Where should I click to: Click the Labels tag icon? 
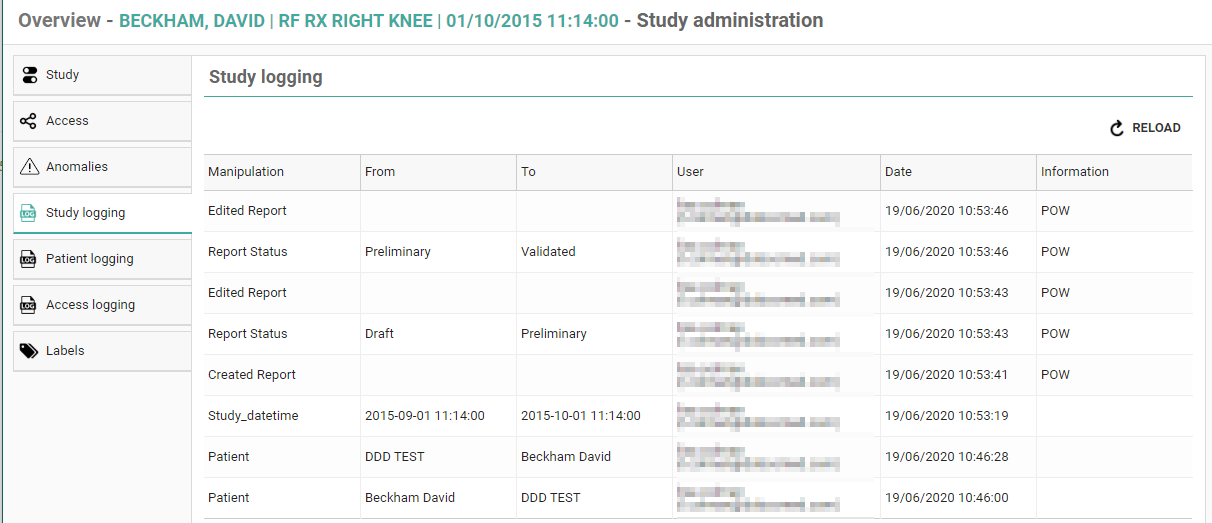tap(30, 351)
